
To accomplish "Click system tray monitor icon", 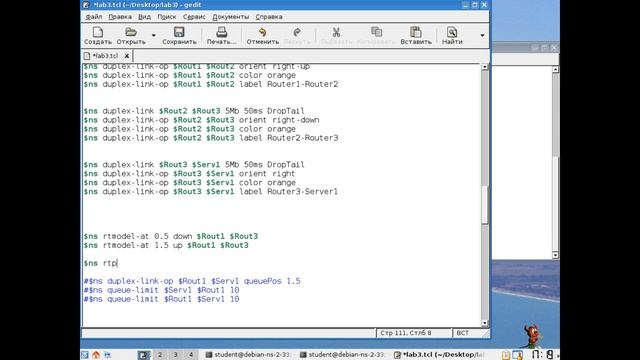I will click(517, 355).
